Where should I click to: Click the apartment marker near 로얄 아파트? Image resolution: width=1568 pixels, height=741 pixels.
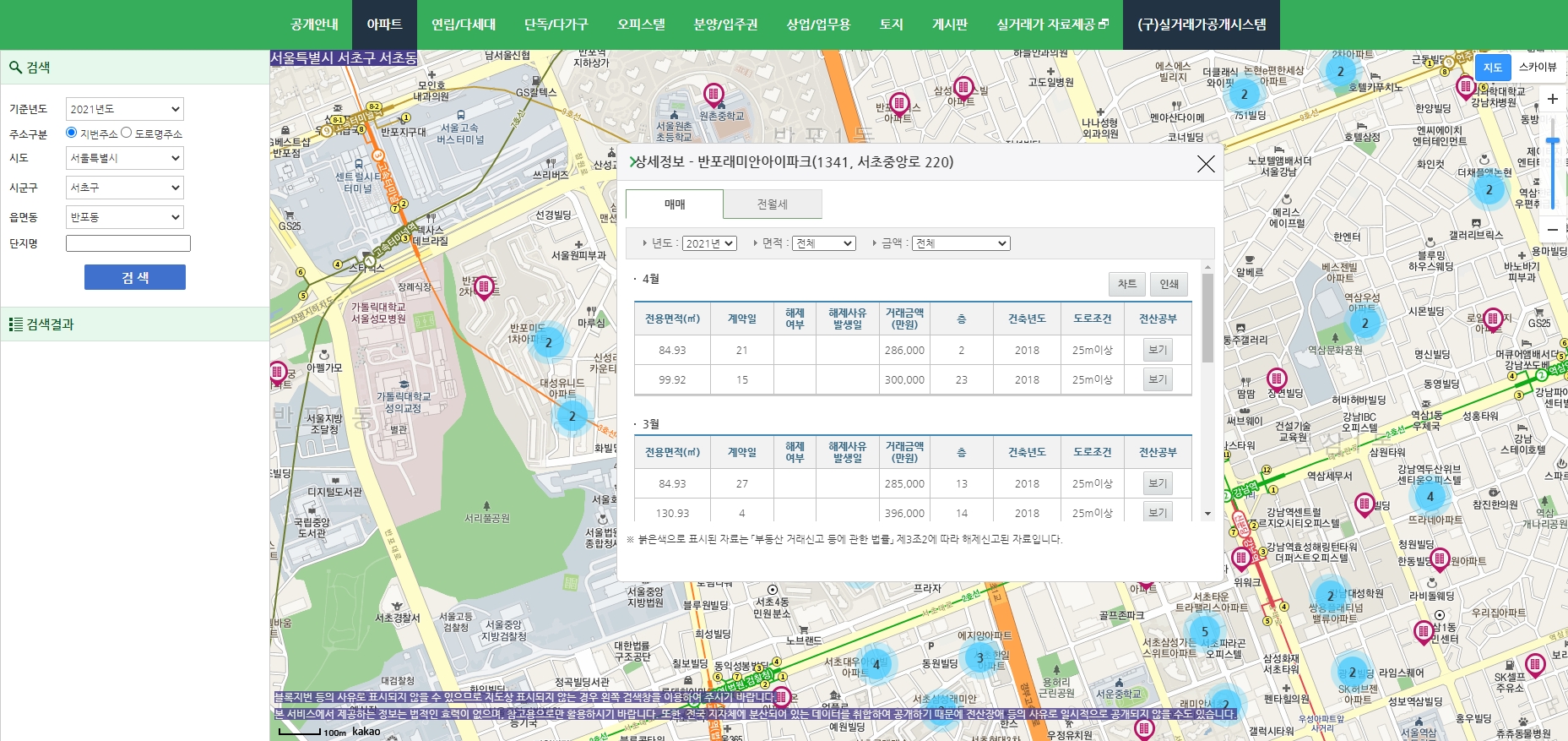[1493, 320]
